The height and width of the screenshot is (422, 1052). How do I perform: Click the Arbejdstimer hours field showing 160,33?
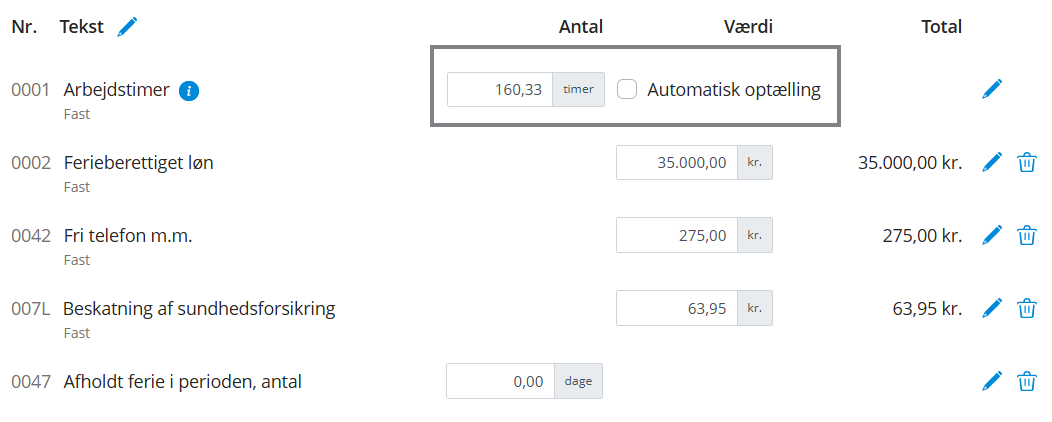pos(499,89)
